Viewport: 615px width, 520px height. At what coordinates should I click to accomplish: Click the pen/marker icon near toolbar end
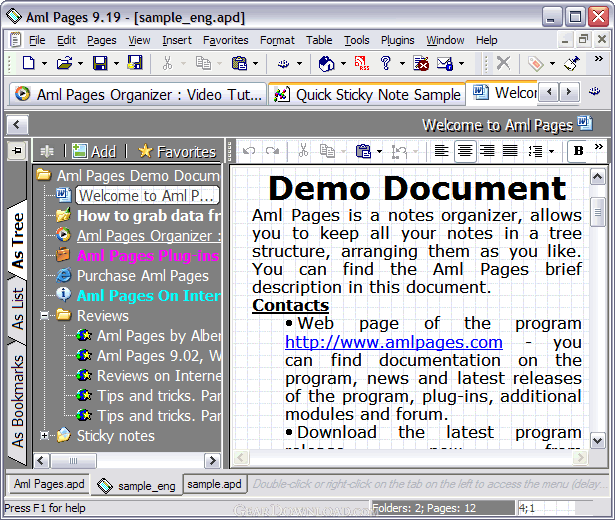tap(571, 63)
